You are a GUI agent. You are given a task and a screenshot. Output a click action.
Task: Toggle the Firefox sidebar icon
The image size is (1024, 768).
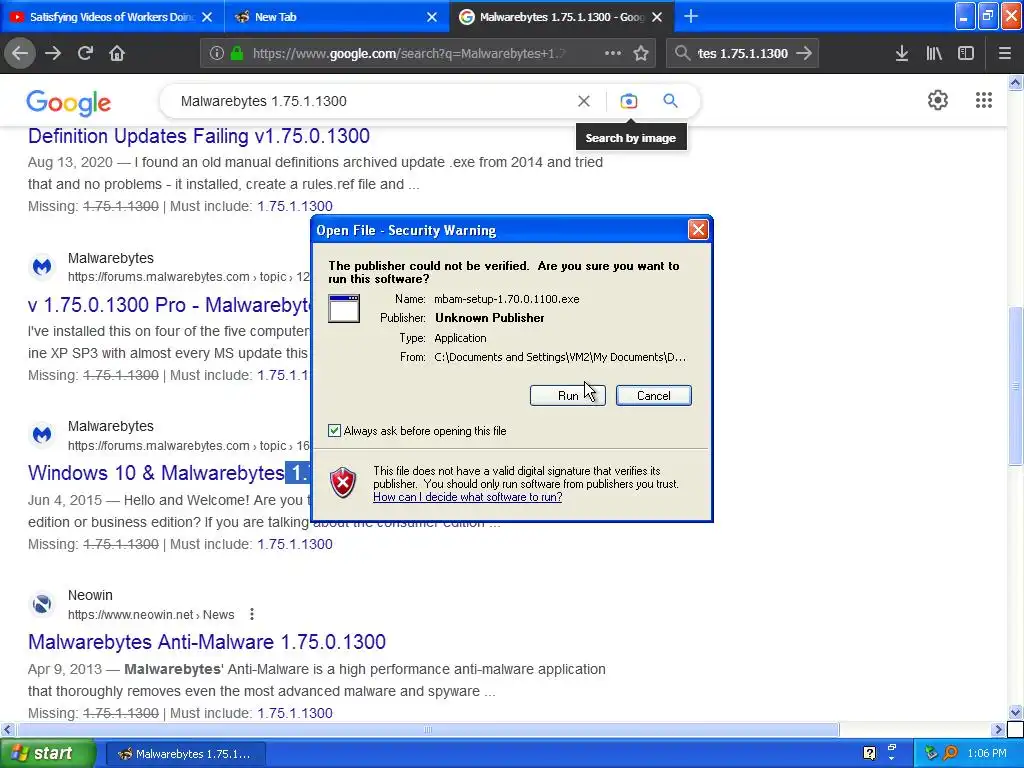(966, 54)
